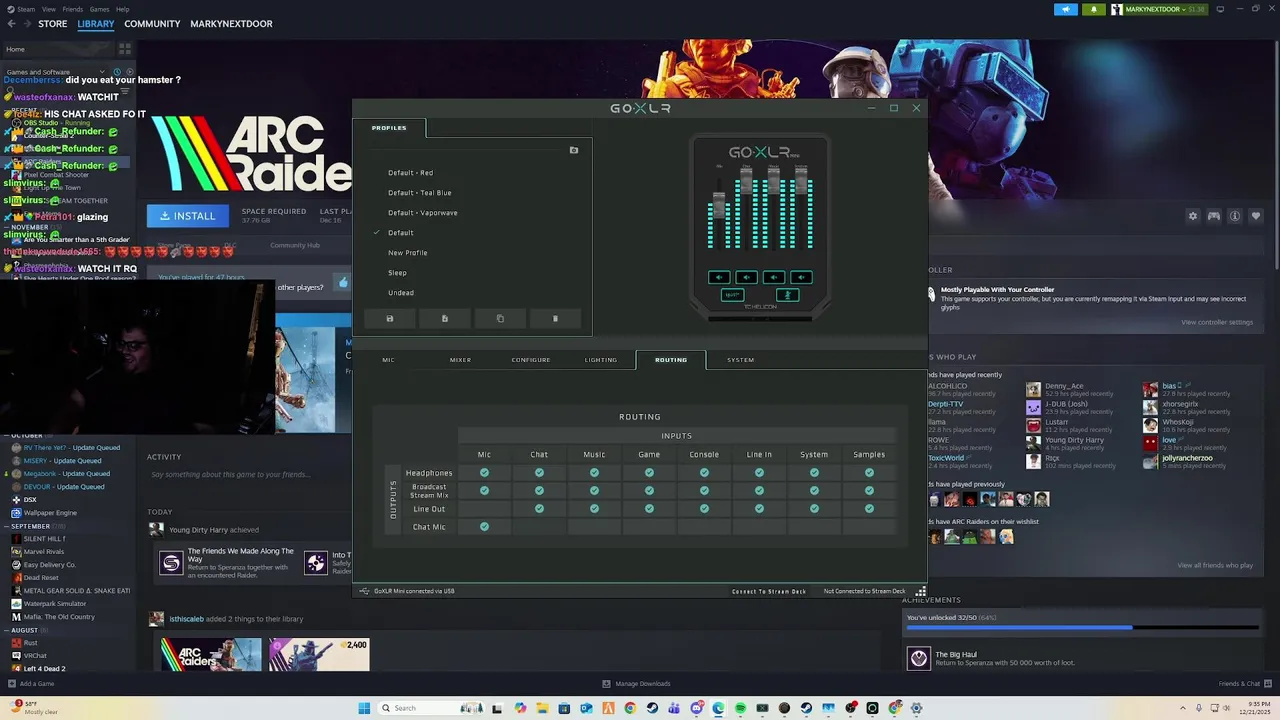The image size is (1280, 720).
Task: Toggle Music to Broadcast Stream Mix routing
Action: click(x=594, y=490)
